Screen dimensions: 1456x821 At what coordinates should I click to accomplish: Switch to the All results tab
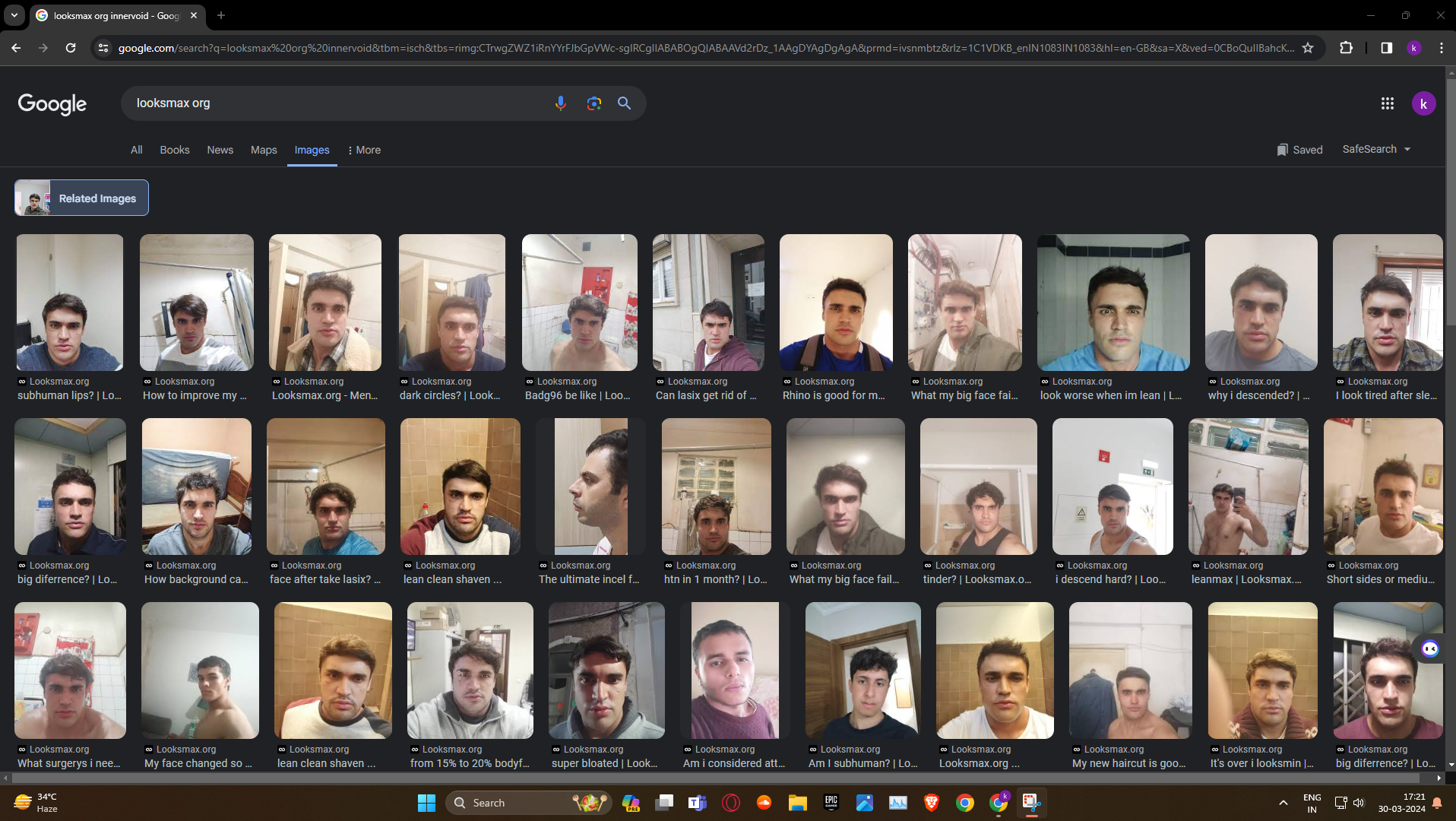(x=137, y=150)
